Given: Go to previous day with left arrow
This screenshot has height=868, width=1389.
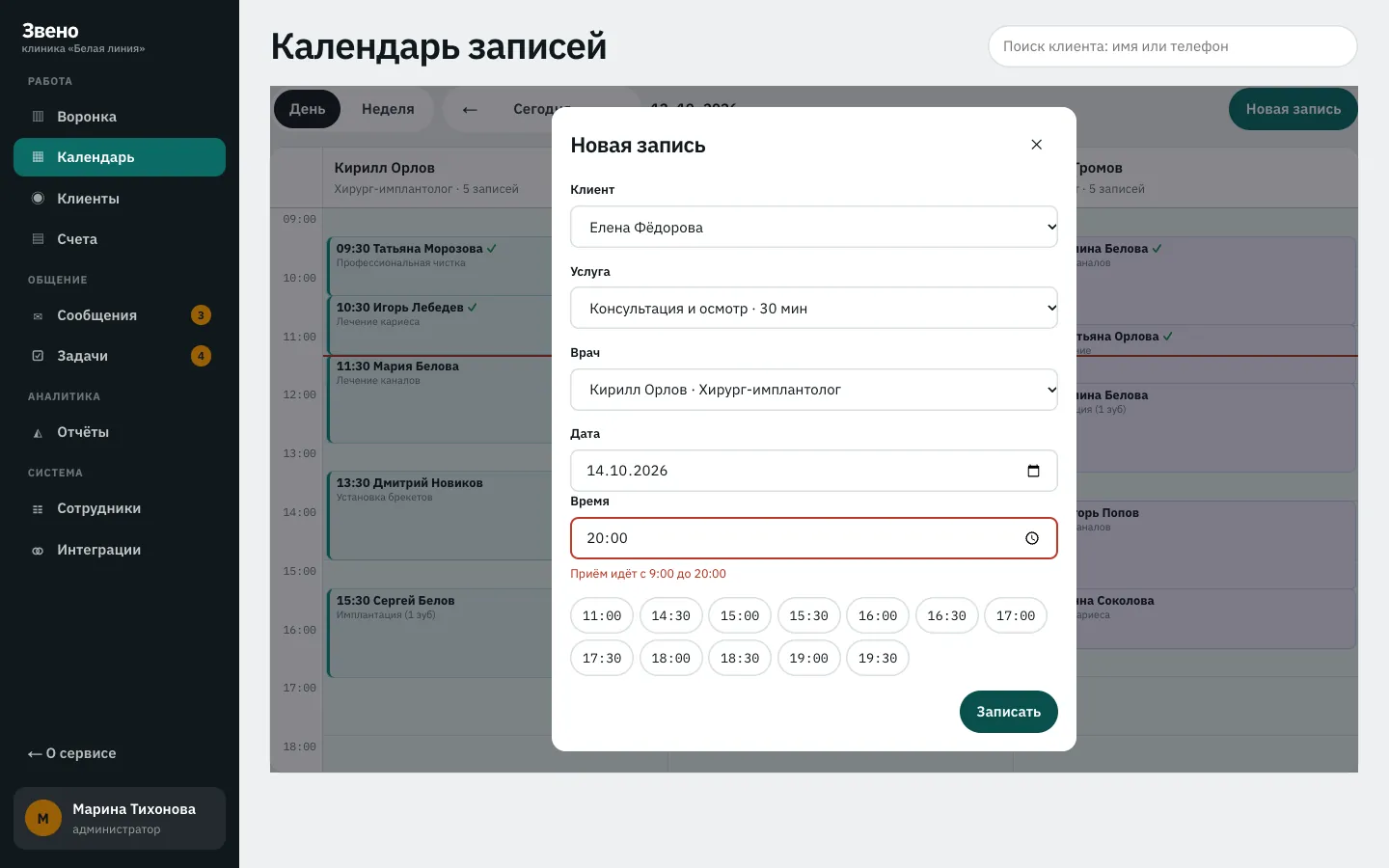Looking at the screenshot, I should coord(470,109).
